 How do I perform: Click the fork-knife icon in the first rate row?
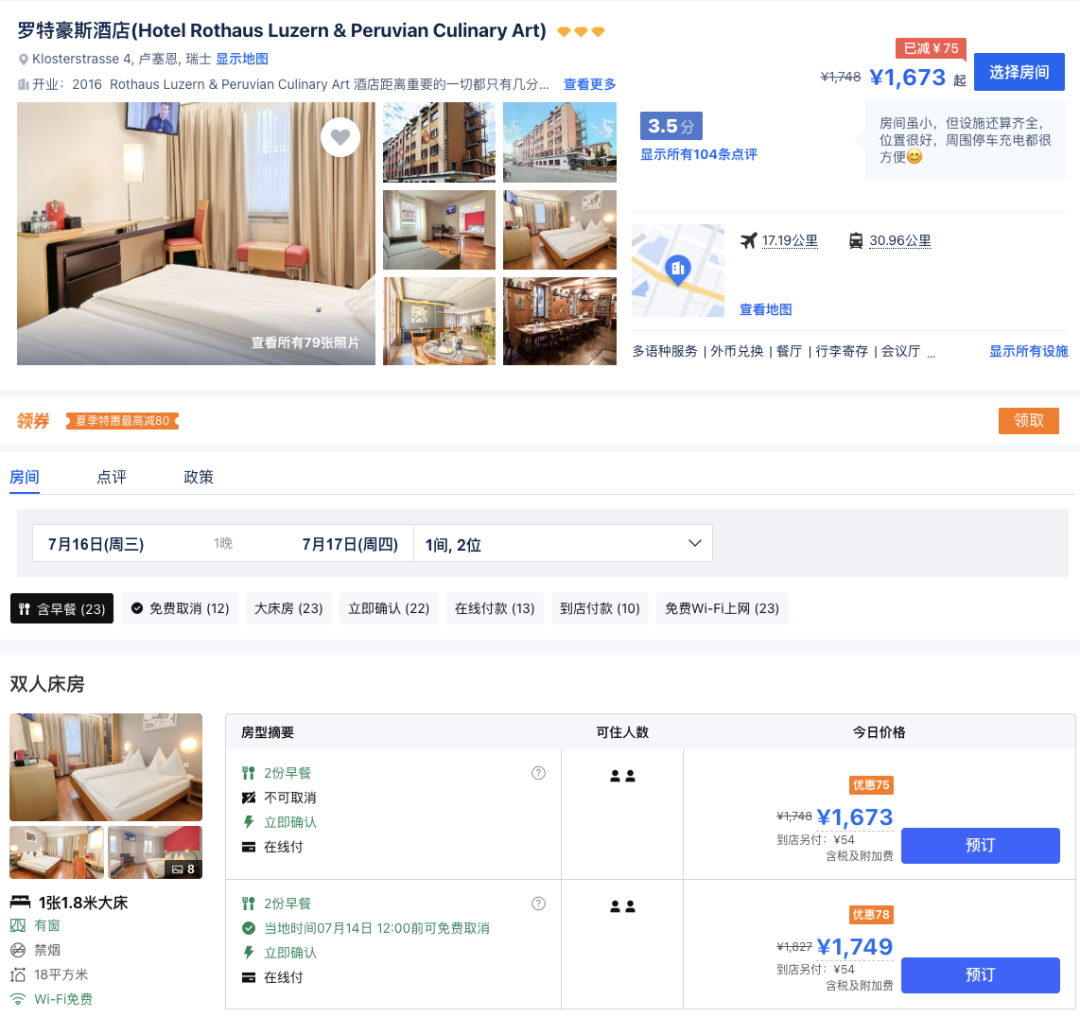coord(249,773)
